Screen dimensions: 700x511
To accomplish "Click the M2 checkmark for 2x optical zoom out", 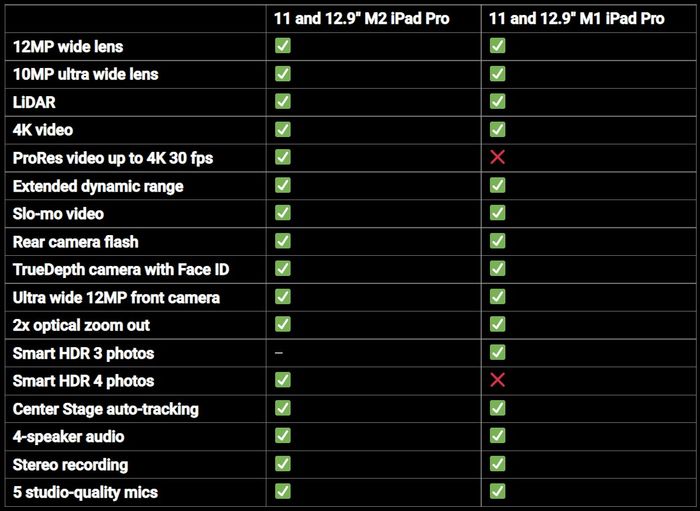I will pyautogui.click(x=283, y=324).
